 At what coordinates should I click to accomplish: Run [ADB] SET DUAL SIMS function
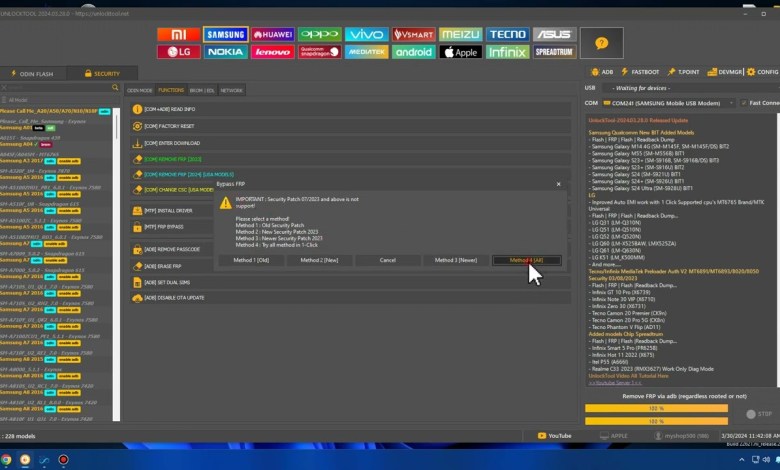tap(350, 282)
